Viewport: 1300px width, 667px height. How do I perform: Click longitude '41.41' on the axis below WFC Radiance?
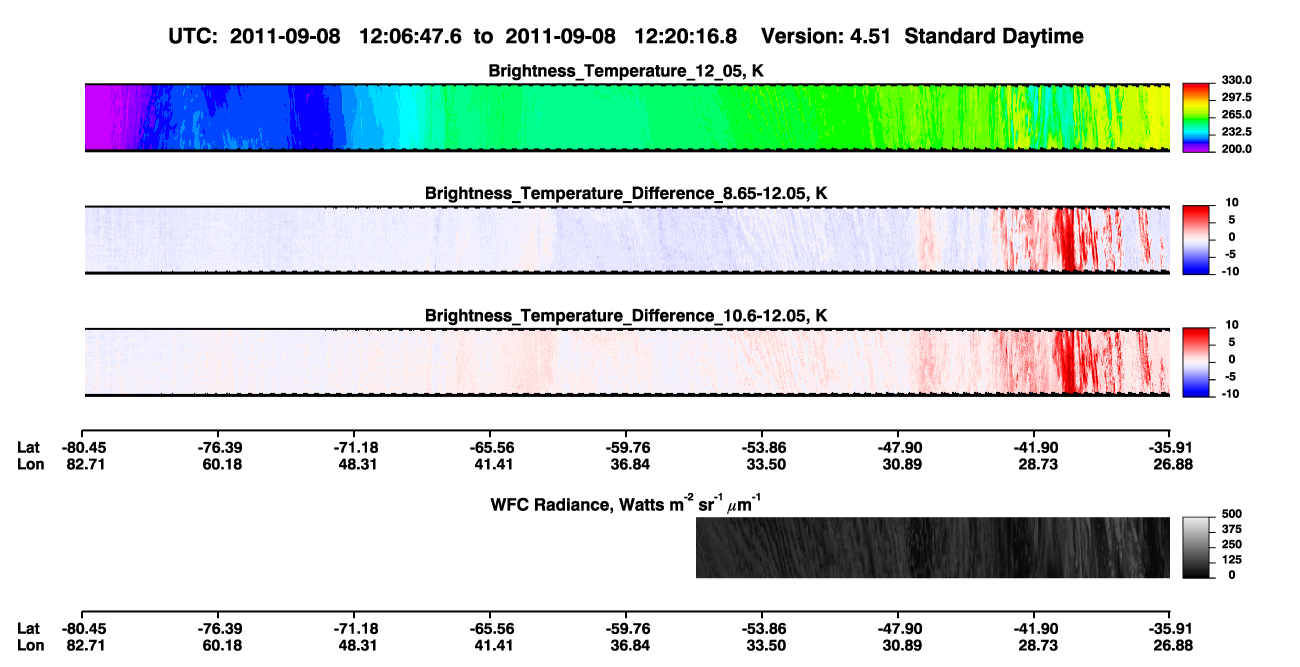pyautogui.click(x=493, y=644)
